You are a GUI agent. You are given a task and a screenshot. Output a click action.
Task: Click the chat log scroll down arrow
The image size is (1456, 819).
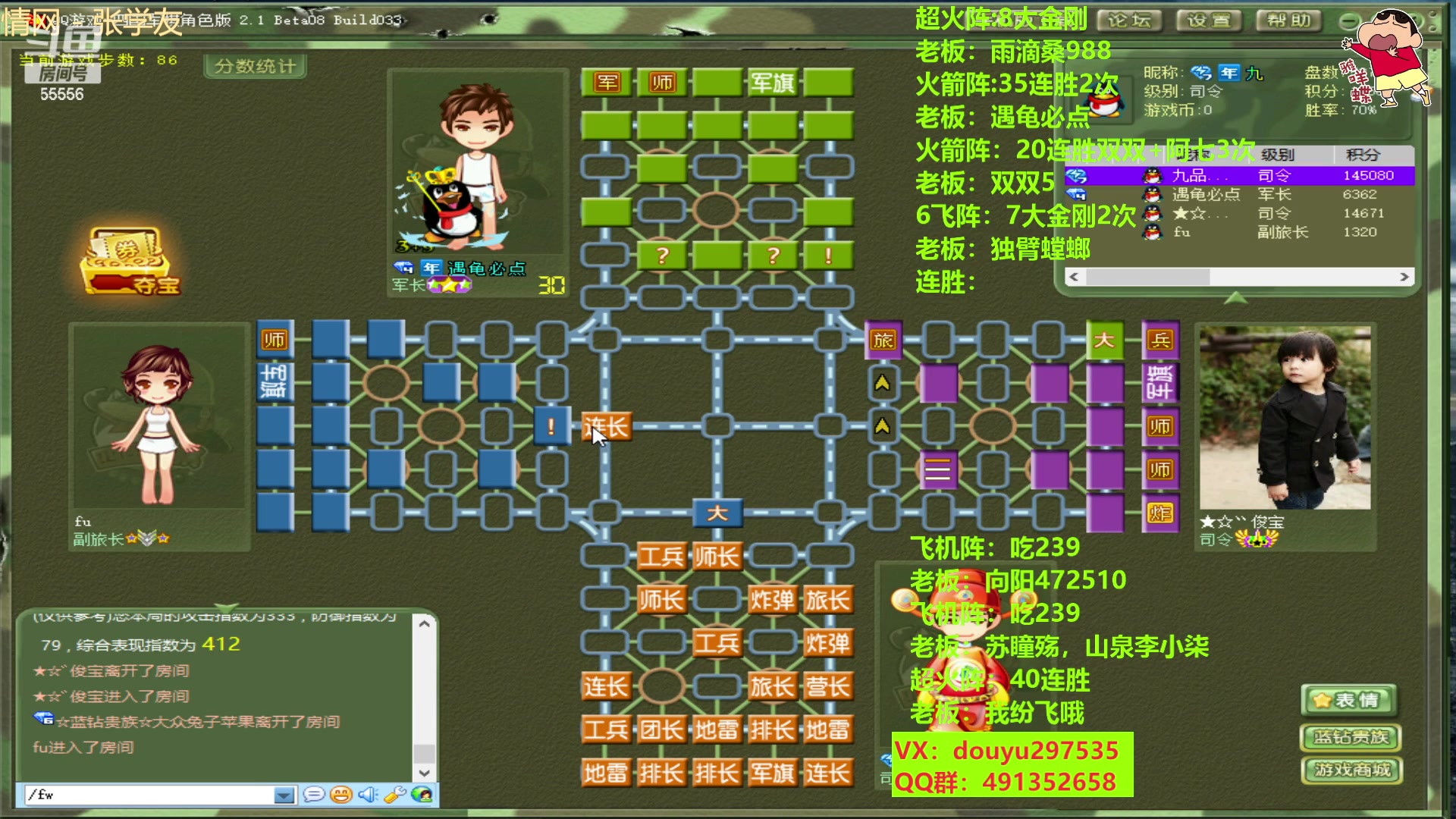(425, 773)
